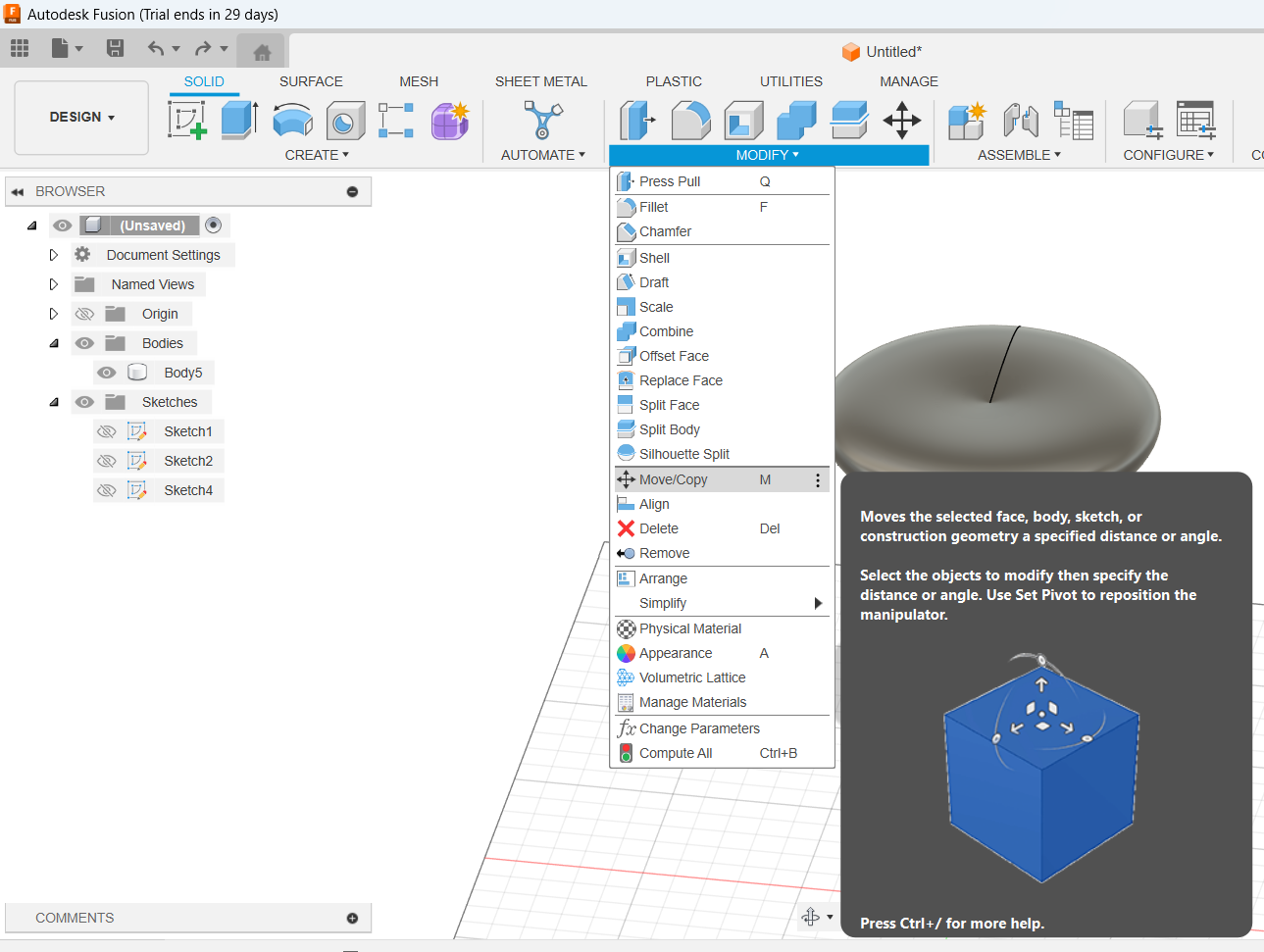
Task: Click the Change Parameters table icon
Action: pyautogui.click(x=1196, y=121)
